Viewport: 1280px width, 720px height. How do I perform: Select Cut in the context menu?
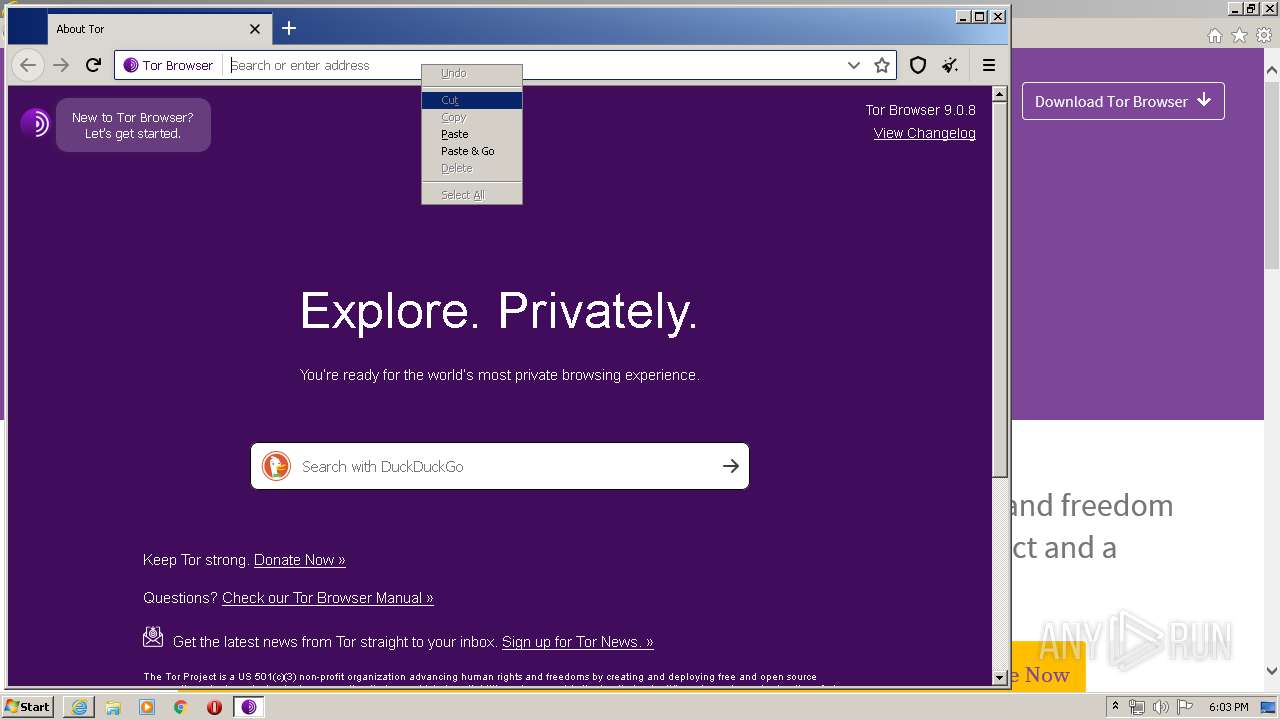pos(472,100)
